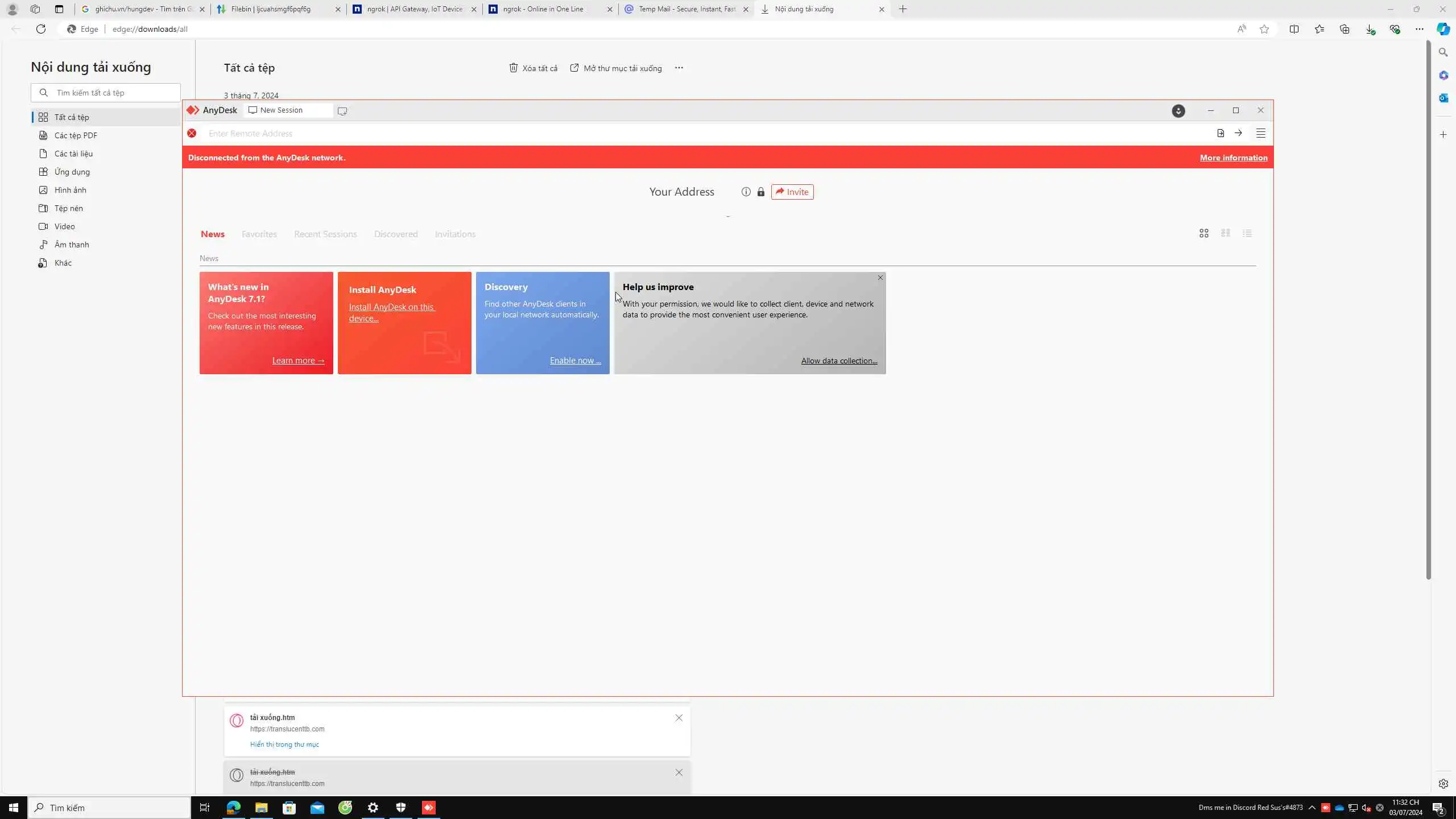Click Allow data collection link
Screen dimensions: 1456x819
(839, 361)
